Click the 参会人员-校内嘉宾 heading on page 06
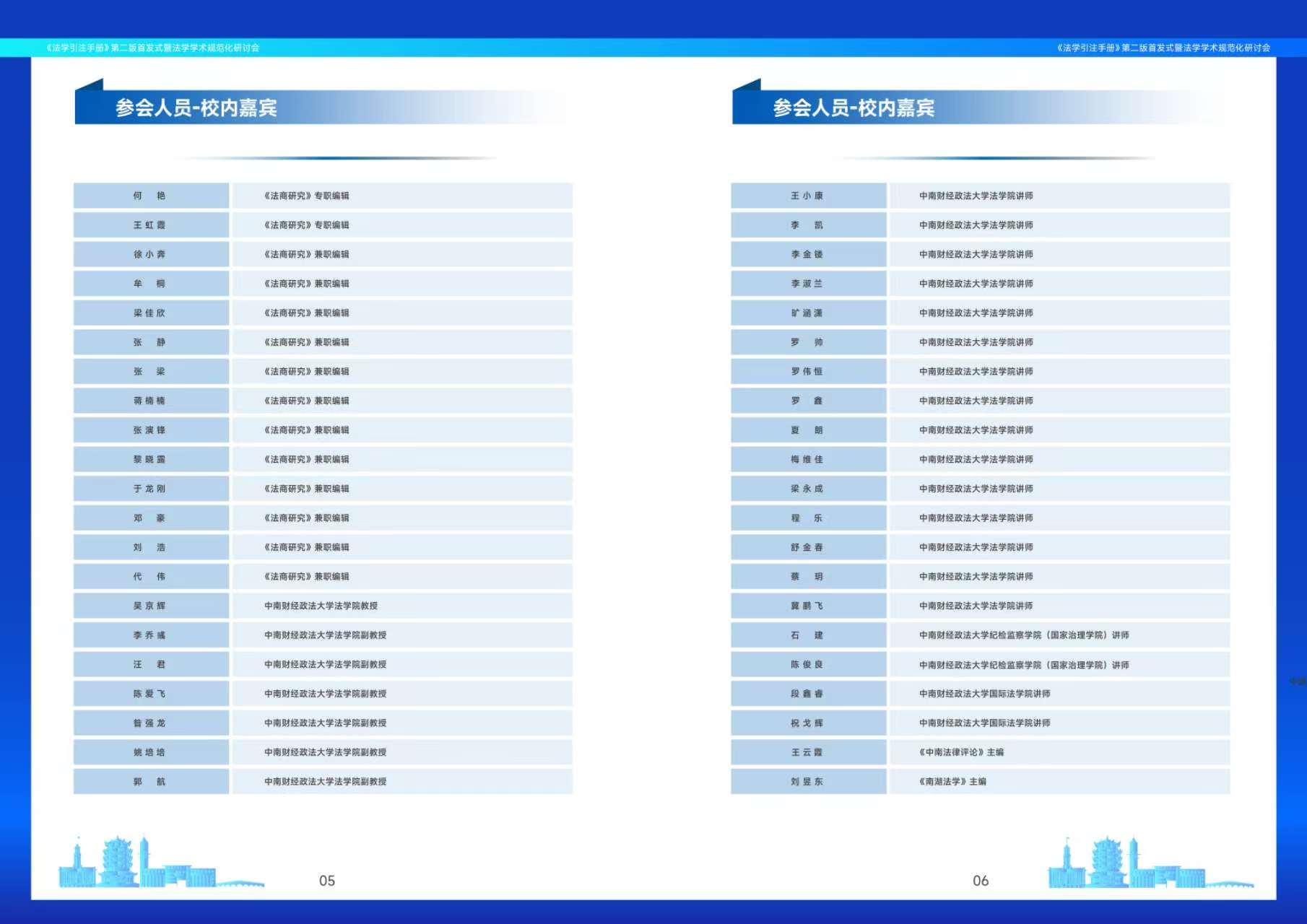Image resolution: width=1307 pixels, height=924 pixels. pyautogui.click(x=854, y=108)
